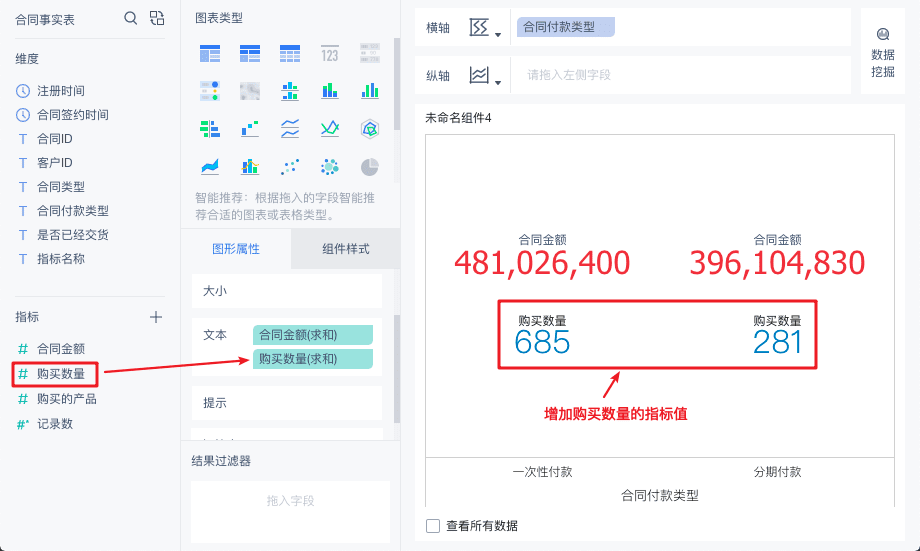920x551 pixels.
Task: Select the radar chart type
Action: tap(370, 129)
